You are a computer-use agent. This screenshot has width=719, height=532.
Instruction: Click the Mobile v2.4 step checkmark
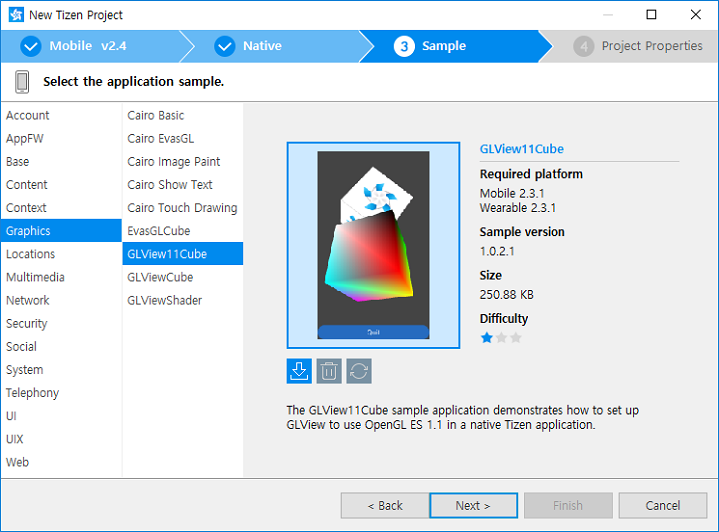click(x=31, y=46)
